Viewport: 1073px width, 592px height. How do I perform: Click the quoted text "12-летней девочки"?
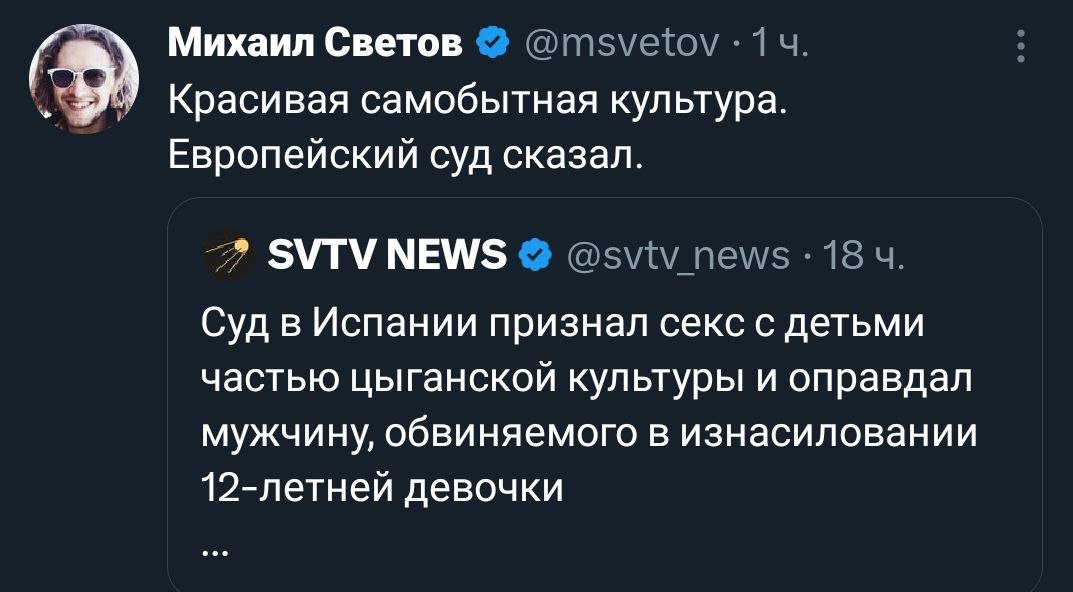tap(382, 488)
